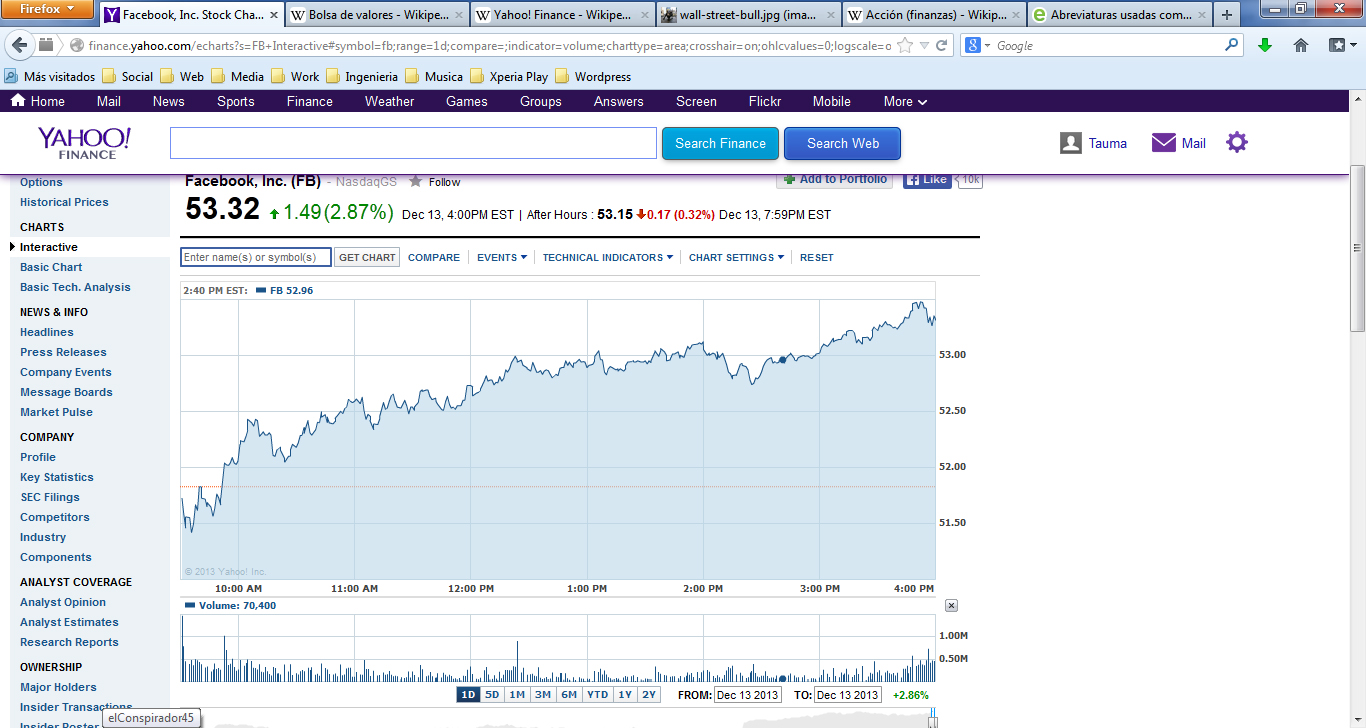This screenshot has height=728, width=1366.
Task: Open the Firefox application menu
Action: [48, 10]
